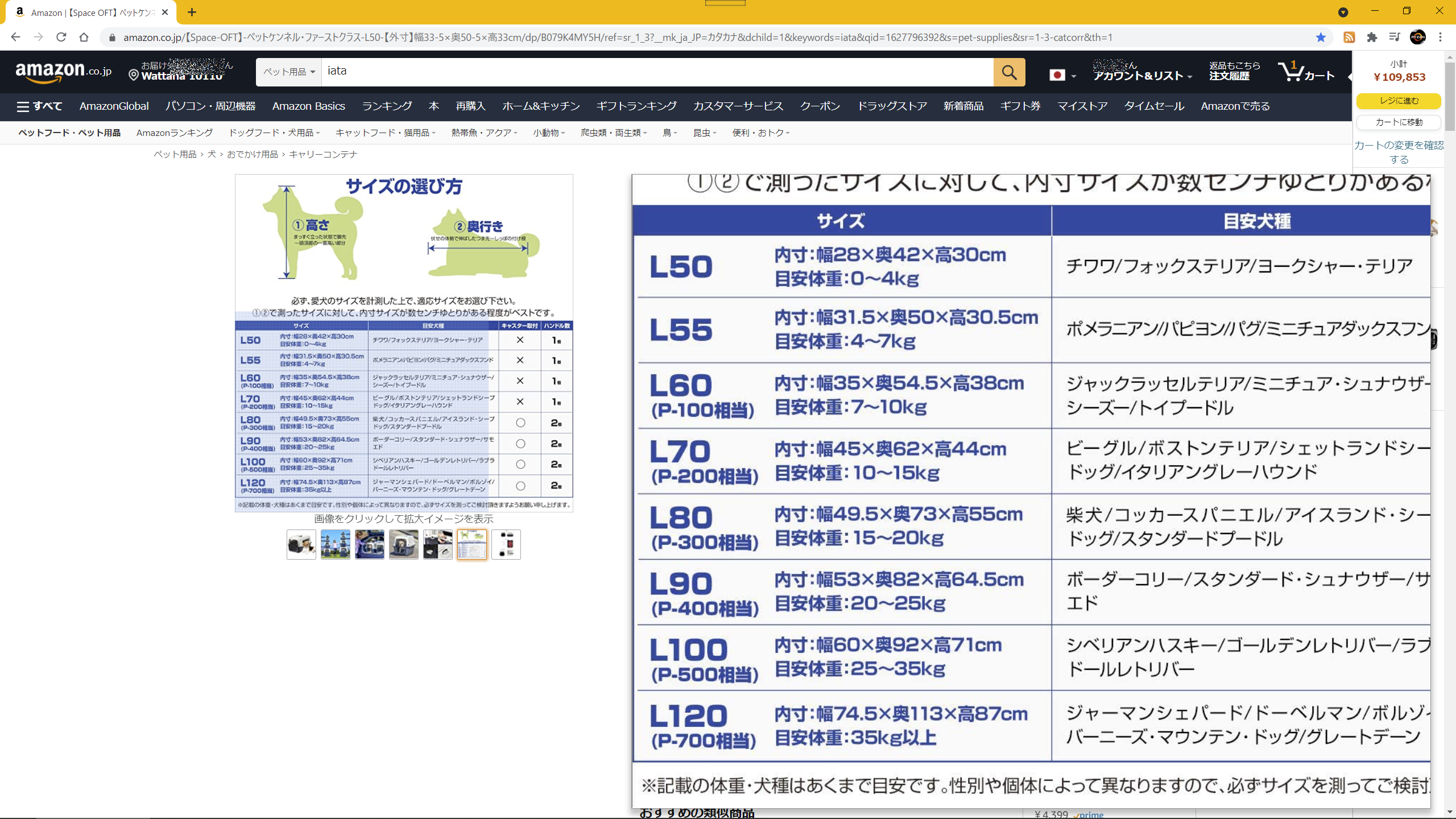The height and width of the screenshot is (819, 1456).
Task: Open ドラッグストア nav item
Action: pyautogui.click(x=892, y=106)
